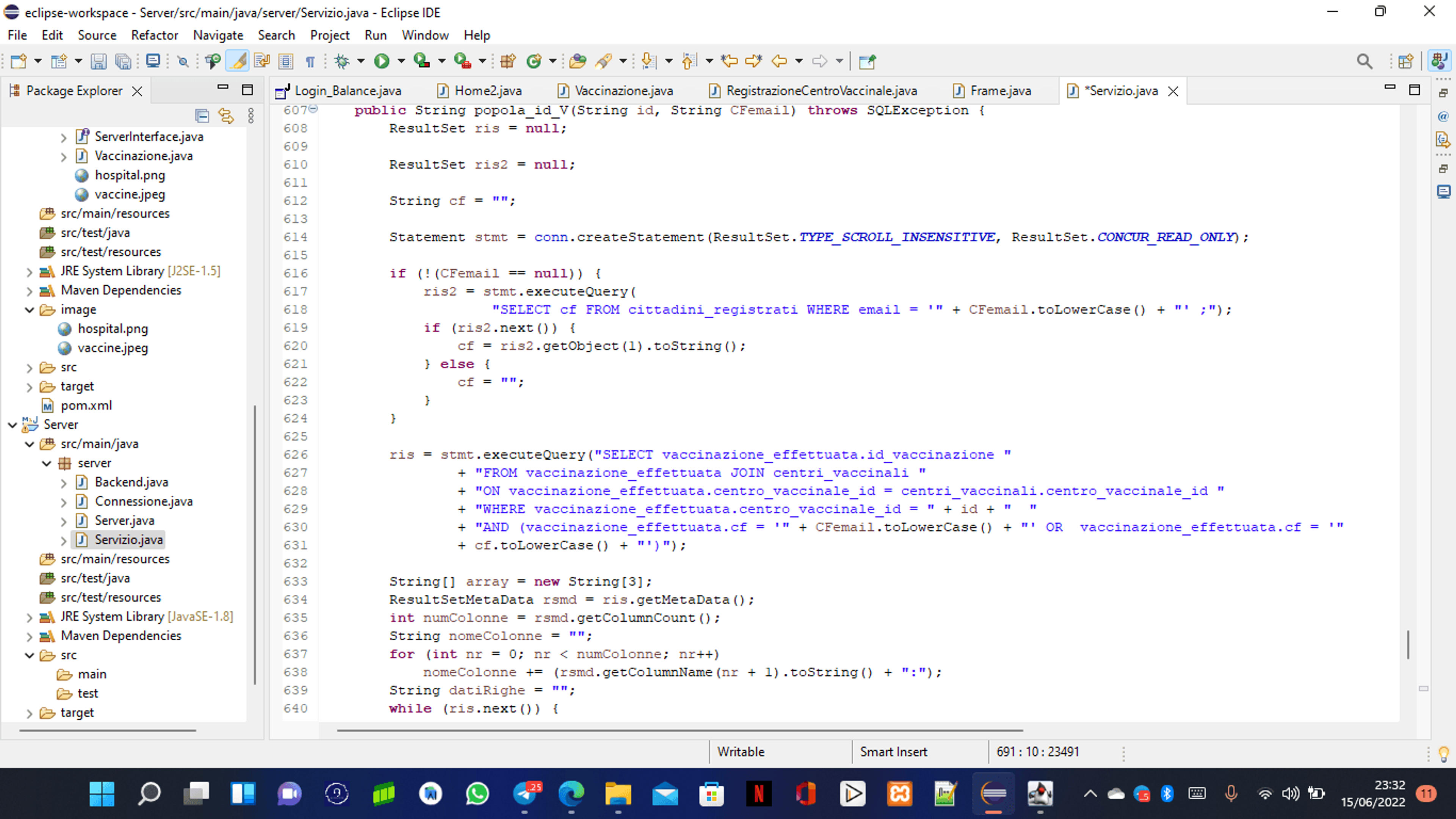Viewport: 1456px width, 819px height.
Task: Open the Navigate menu
Action: click(218, 35)
